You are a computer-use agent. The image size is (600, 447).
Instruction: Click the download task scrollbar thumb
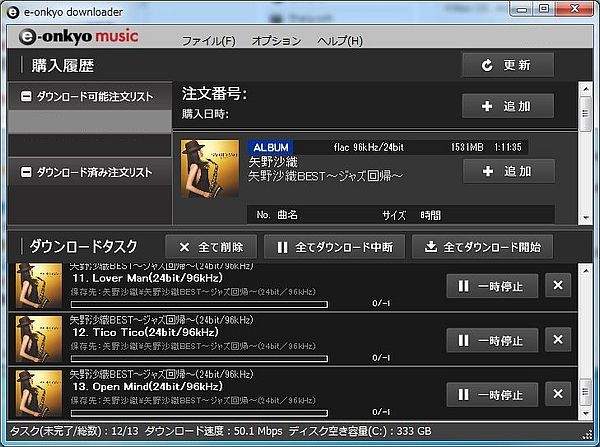tap(585, 392)
